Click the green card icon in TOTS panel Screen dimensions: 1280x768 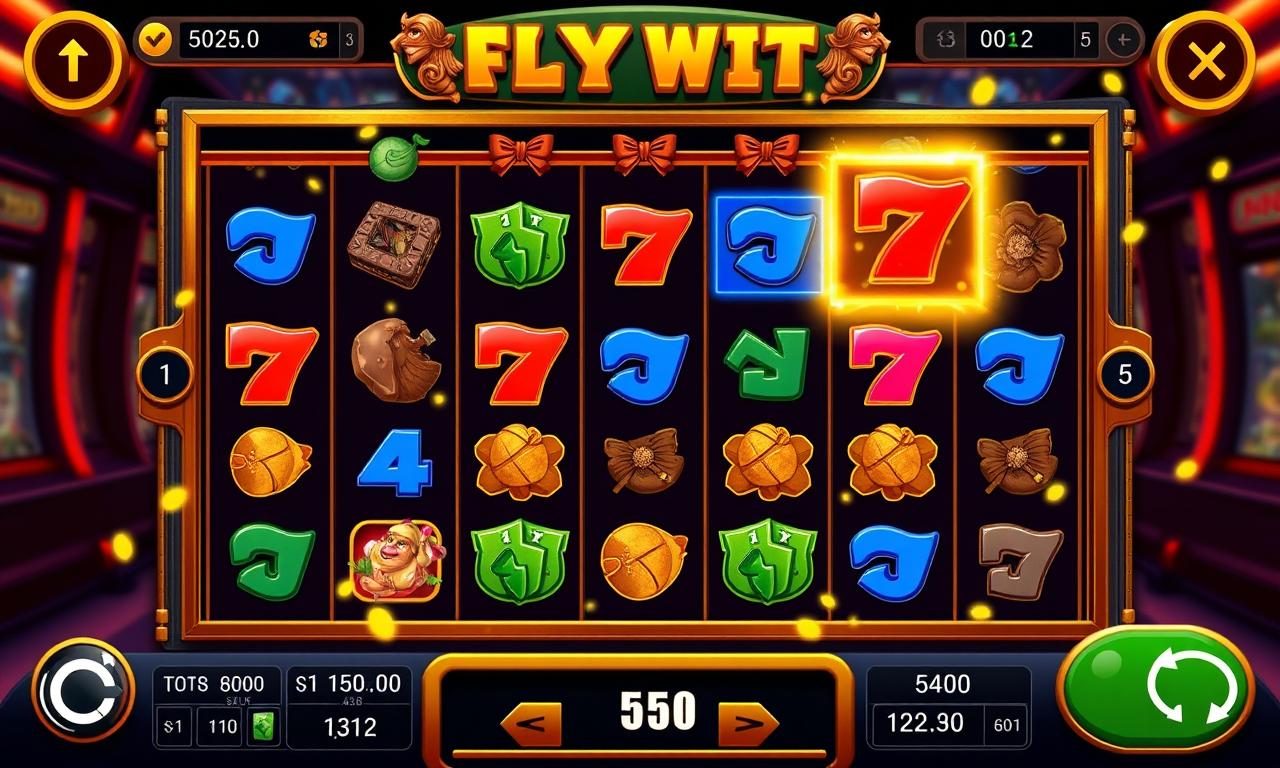[x=262, y=726]
